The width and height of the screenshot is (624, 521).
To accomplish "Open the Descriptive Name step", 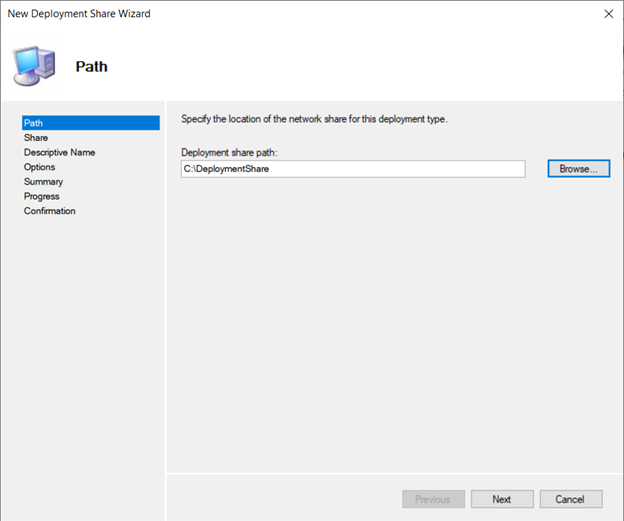I will click(x=59, y=152).
